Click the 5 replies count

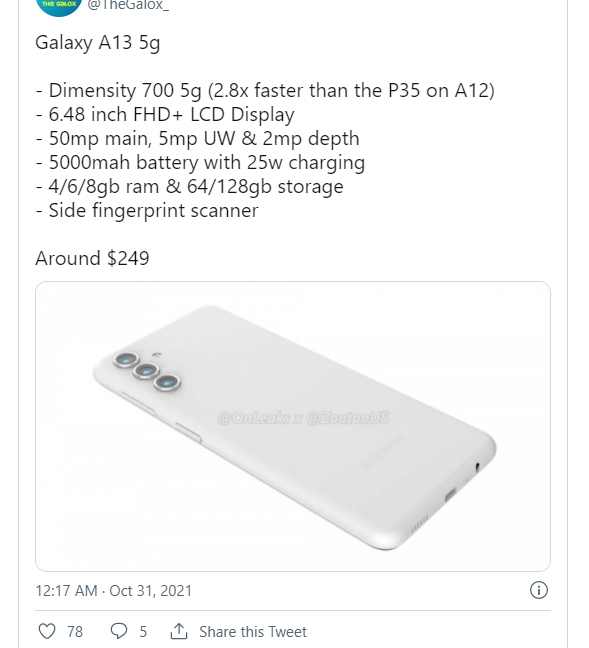point(143,631)
